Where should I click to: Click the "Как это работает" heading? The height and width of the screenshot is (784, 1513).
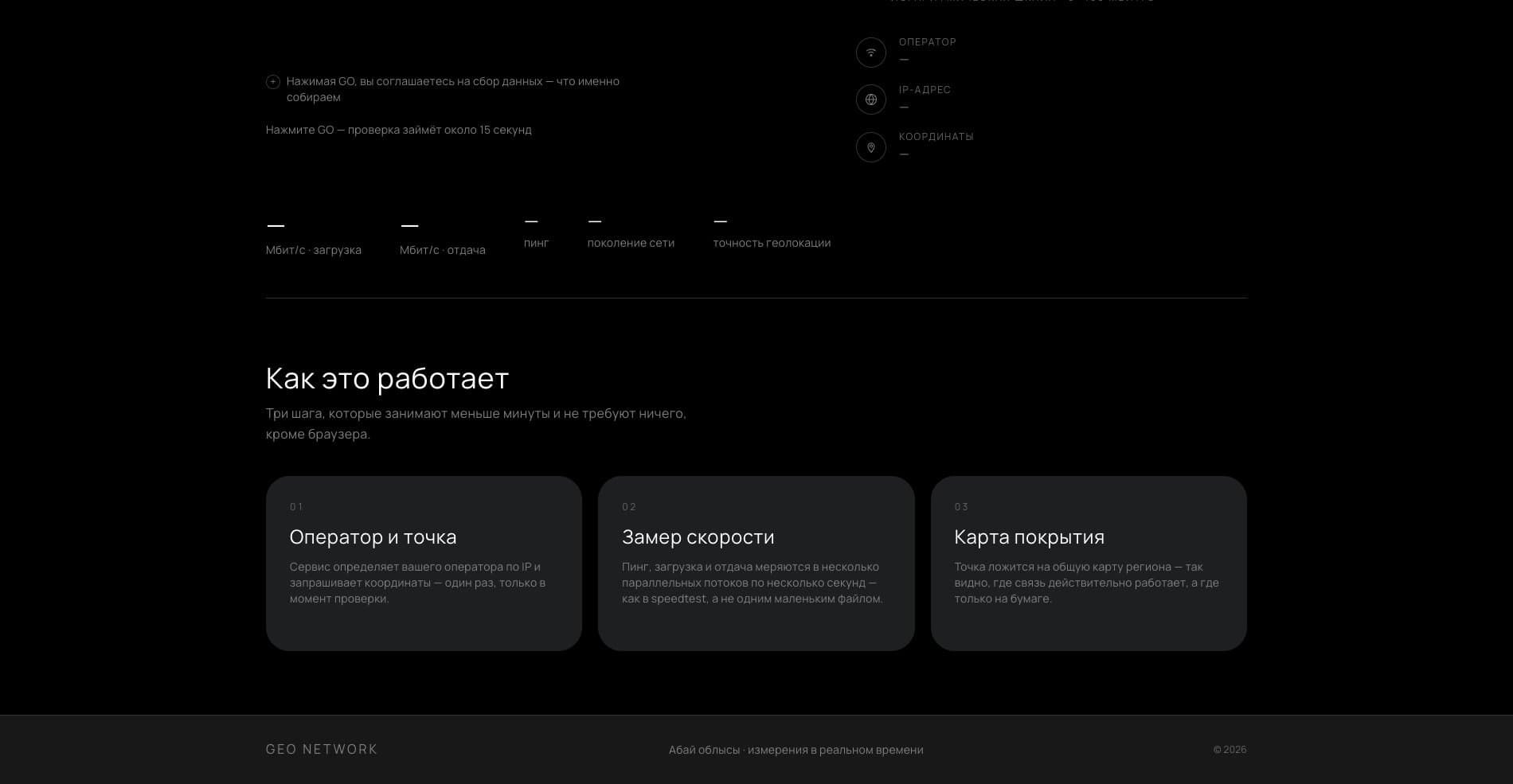click(387, 378)
